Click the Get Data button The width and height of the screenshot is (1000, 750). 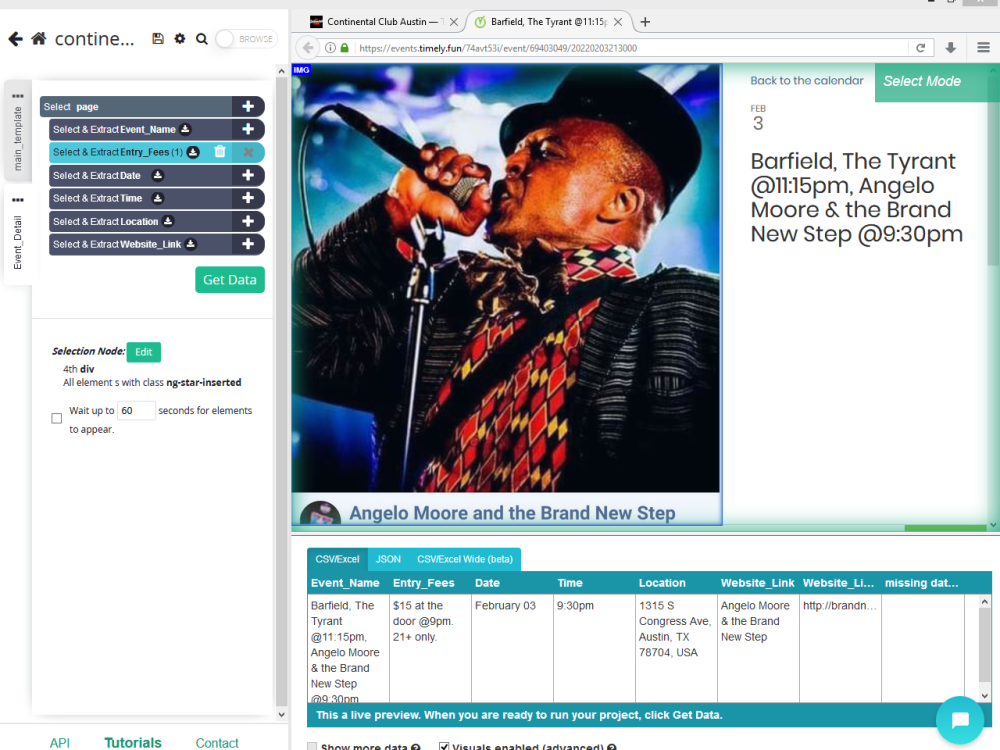230,279
